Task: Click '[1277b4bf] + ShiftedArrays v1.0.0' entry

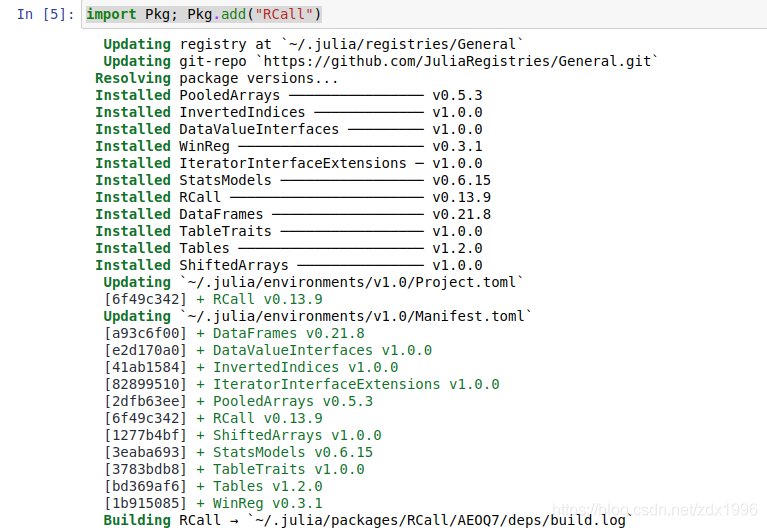Action: coord(243,436)
